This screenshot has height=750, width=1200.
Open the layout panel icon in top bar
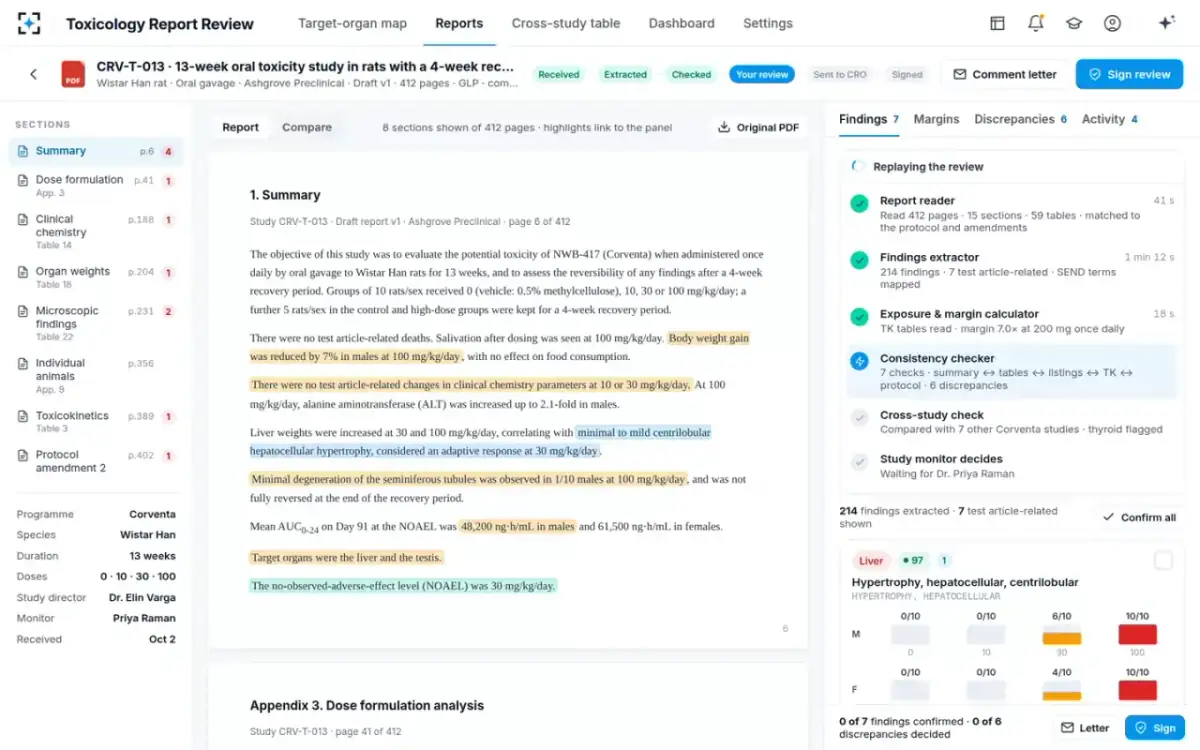[997, 23]
